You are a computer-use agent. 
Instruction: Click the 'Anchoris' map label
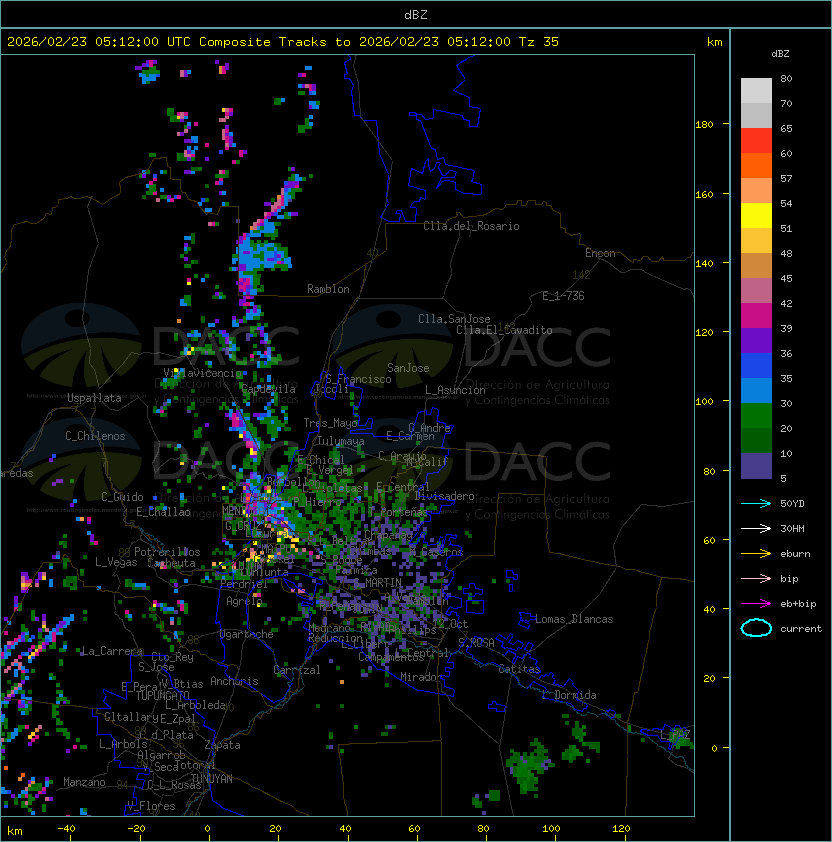pyautogui.click(x=234, y=681)
